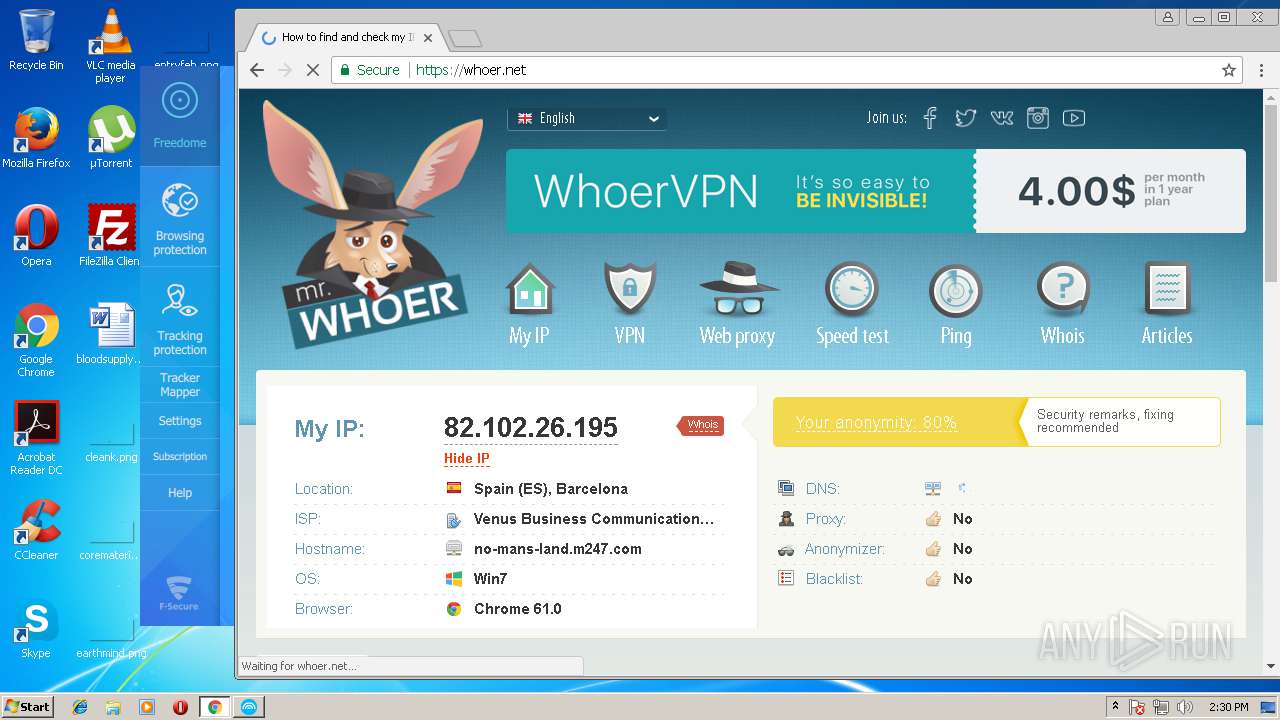Open a new Chrome tab

coord(465,39)
